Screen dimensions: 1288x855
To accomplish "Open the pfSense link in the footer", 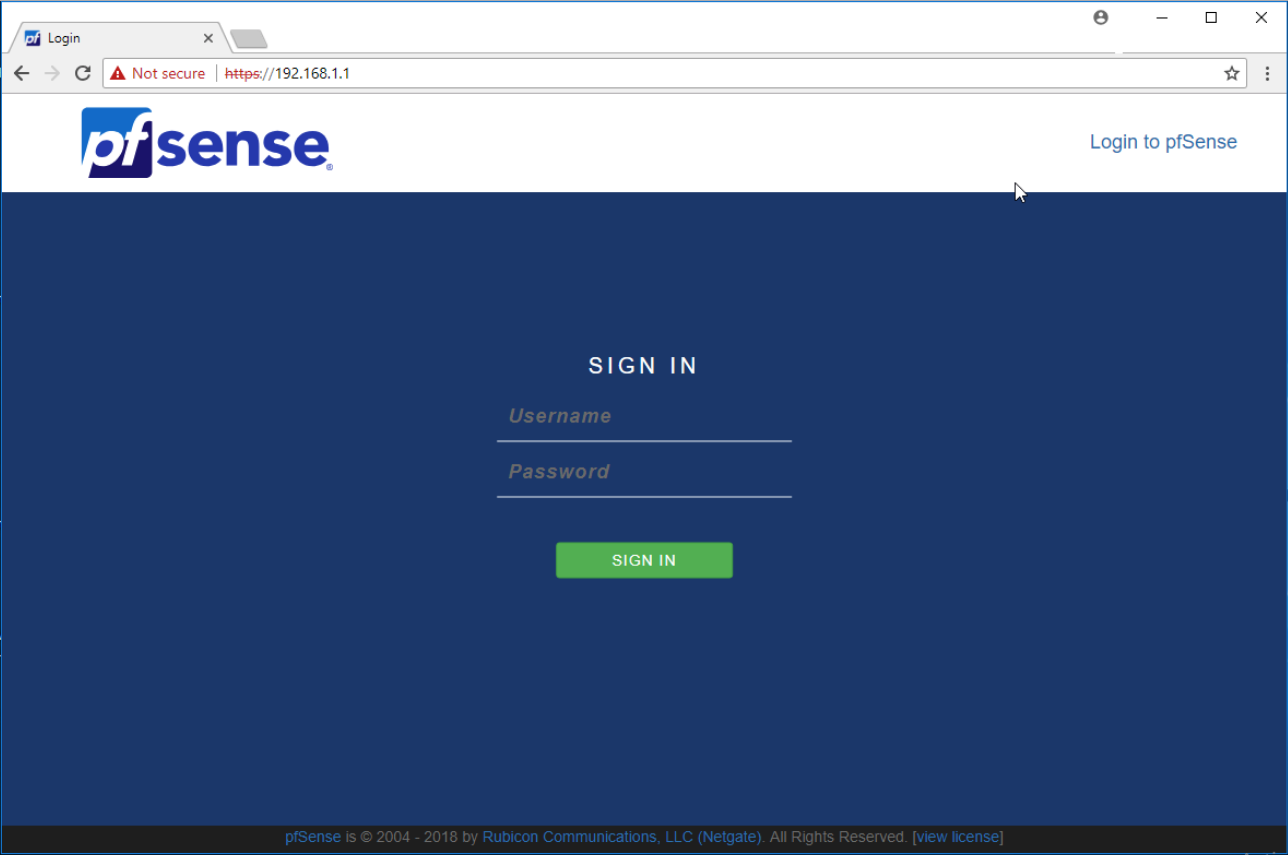I will coord(312,837).
